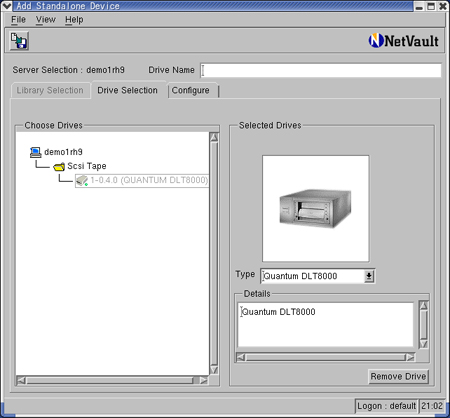Select the Scsi Tape tree node
The width and height of the screenshot is (450, 418).
87,166
